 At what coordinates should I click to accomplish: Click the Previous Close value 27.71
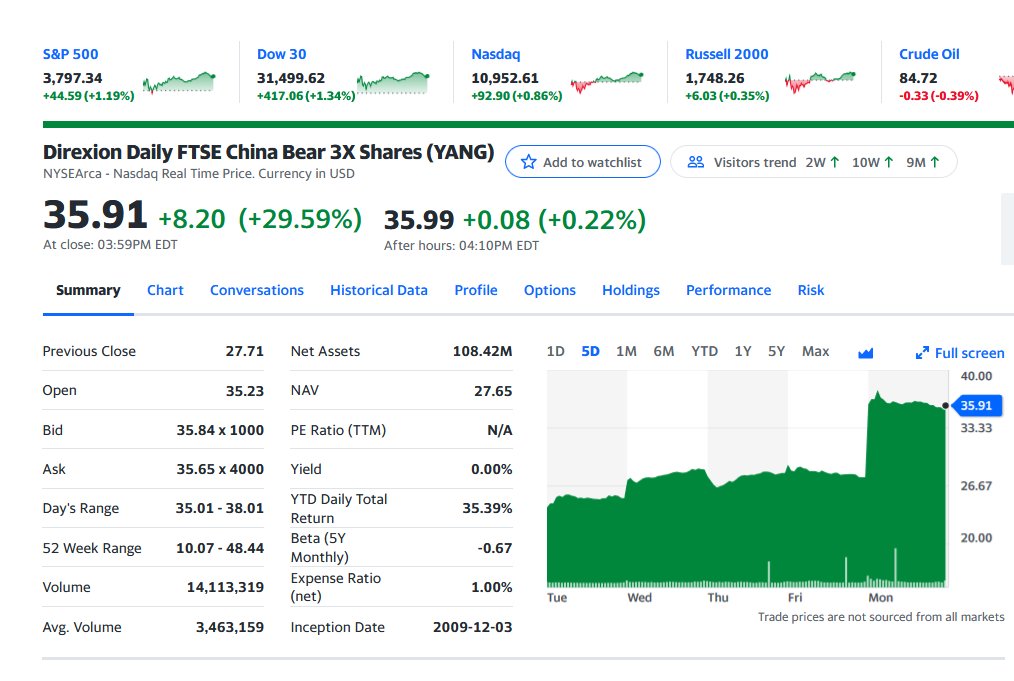coord(244,351)
